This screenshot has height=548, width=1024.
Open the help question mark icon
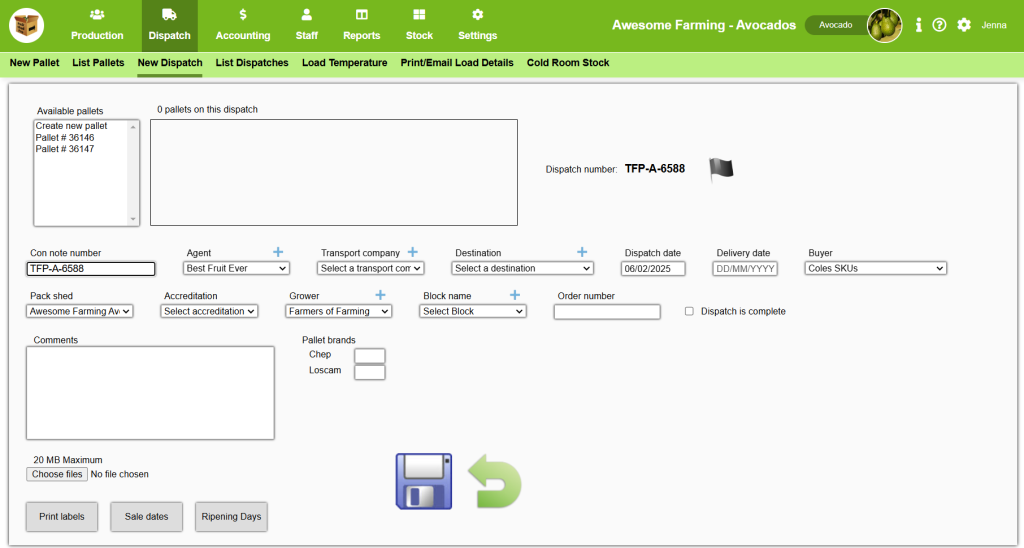pyautogui.click(x=939, y=25)
